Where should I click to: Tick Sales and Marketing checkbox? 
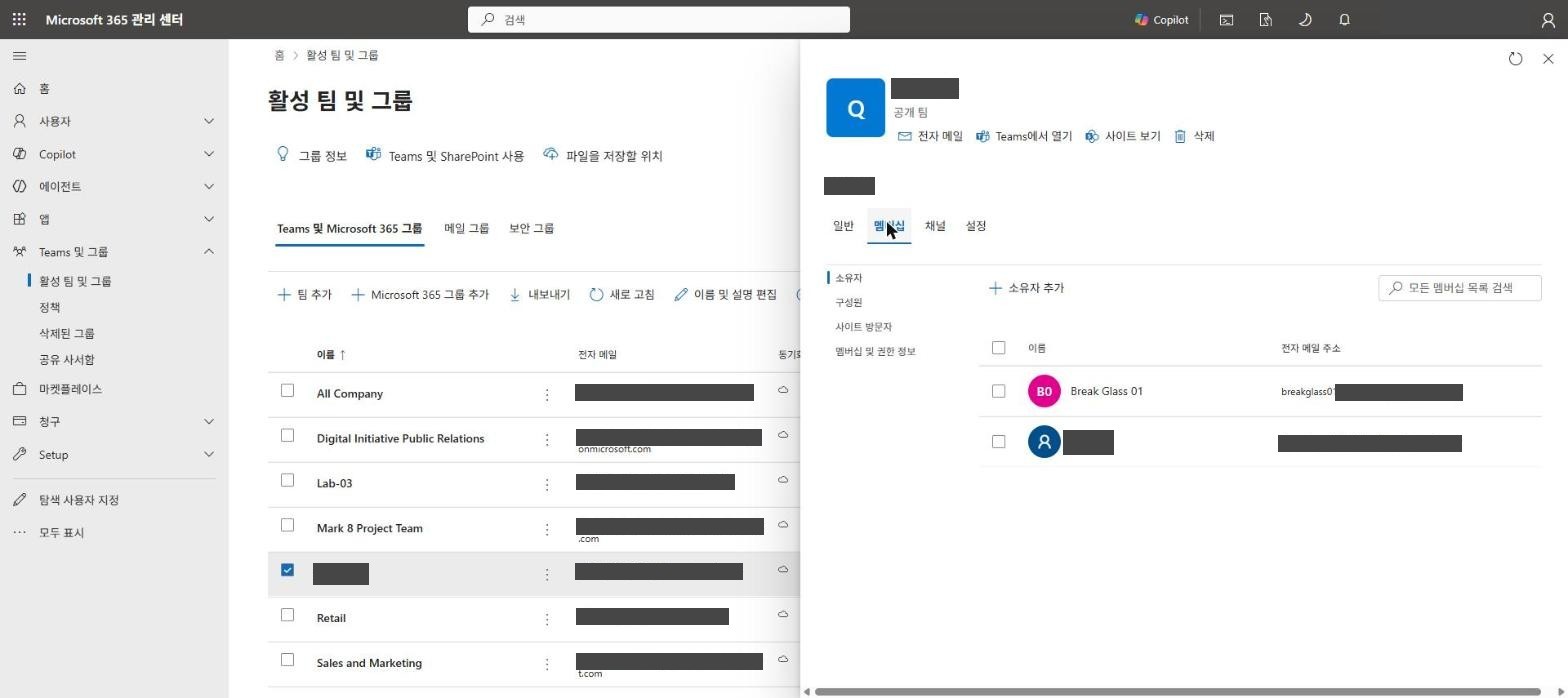pos(287,660)
